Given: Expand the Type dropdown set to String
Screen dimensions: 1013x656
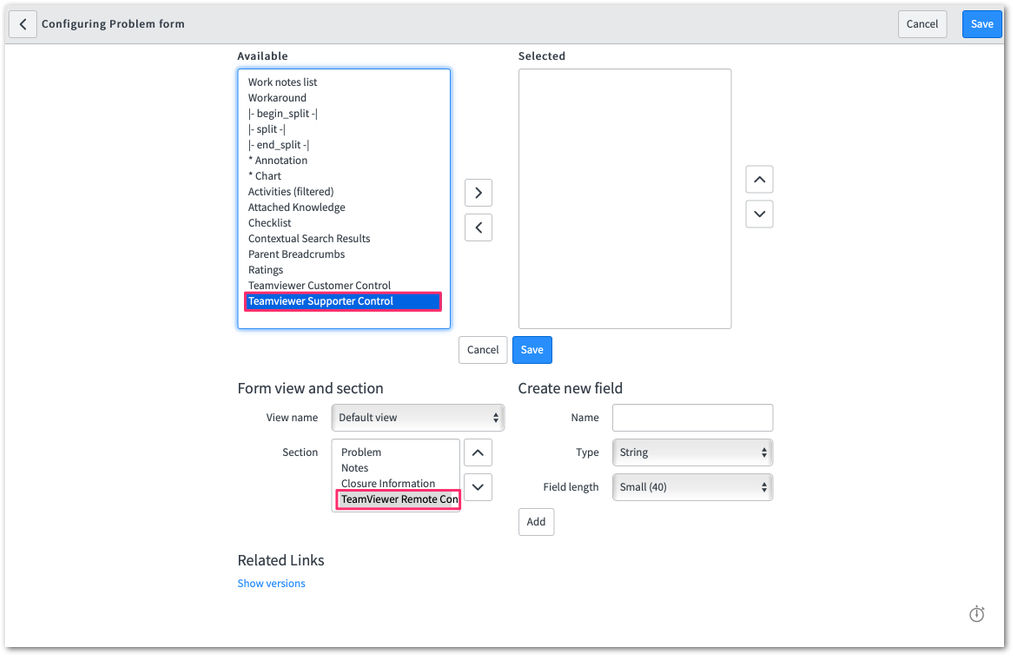Looking at the screenshot, I should 692,452.
